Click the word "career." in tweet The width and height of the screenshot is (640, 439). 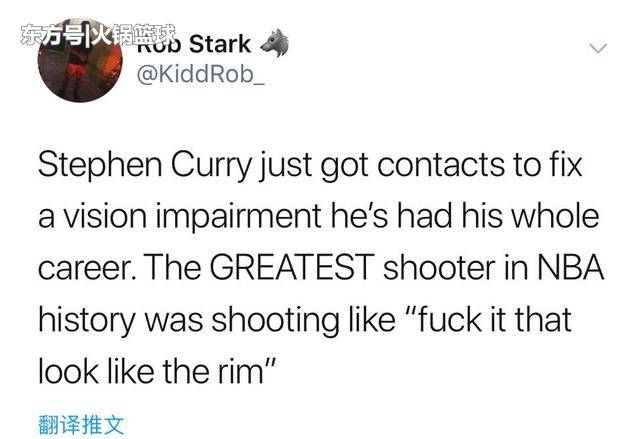coord(88,269)
